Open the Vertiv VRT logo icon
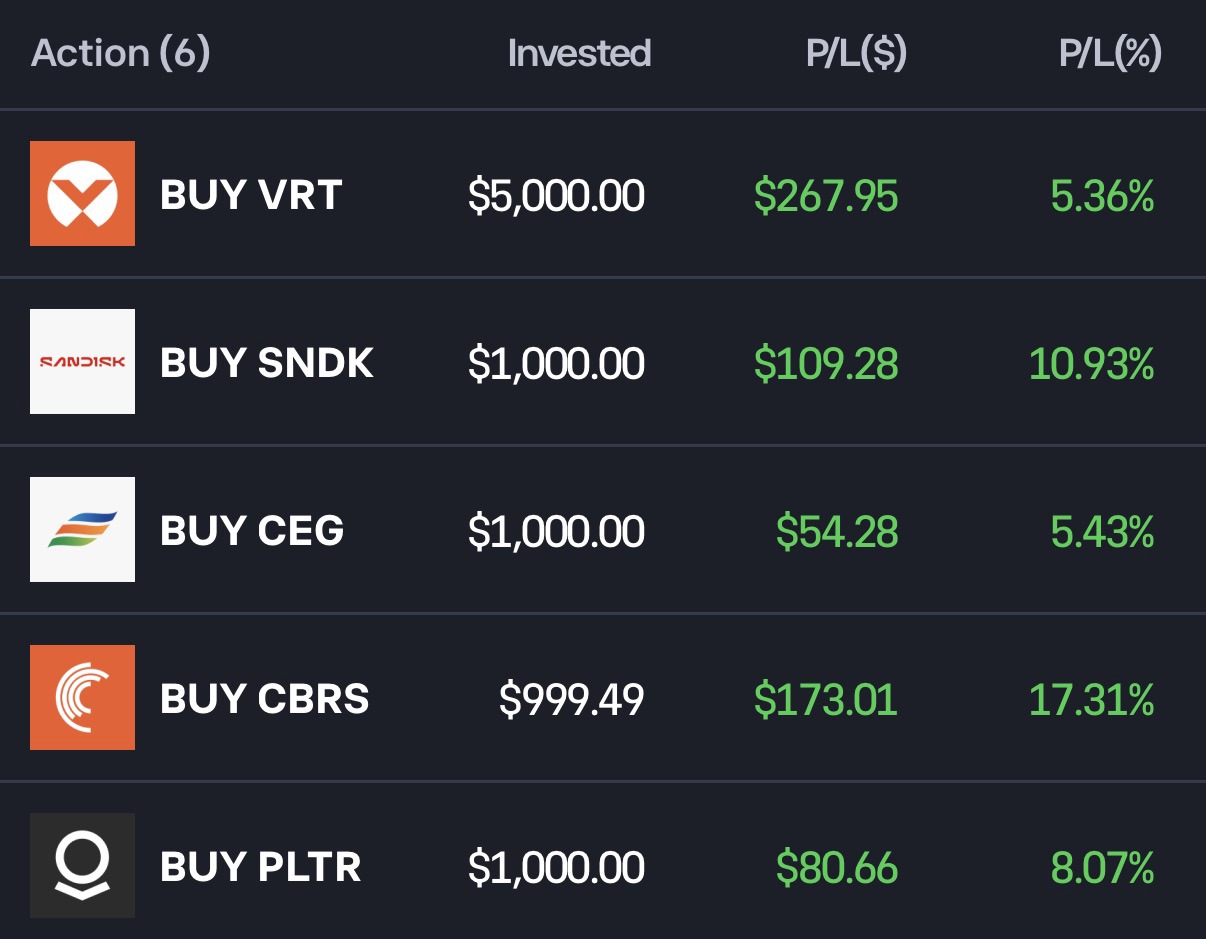 (82, 193)
